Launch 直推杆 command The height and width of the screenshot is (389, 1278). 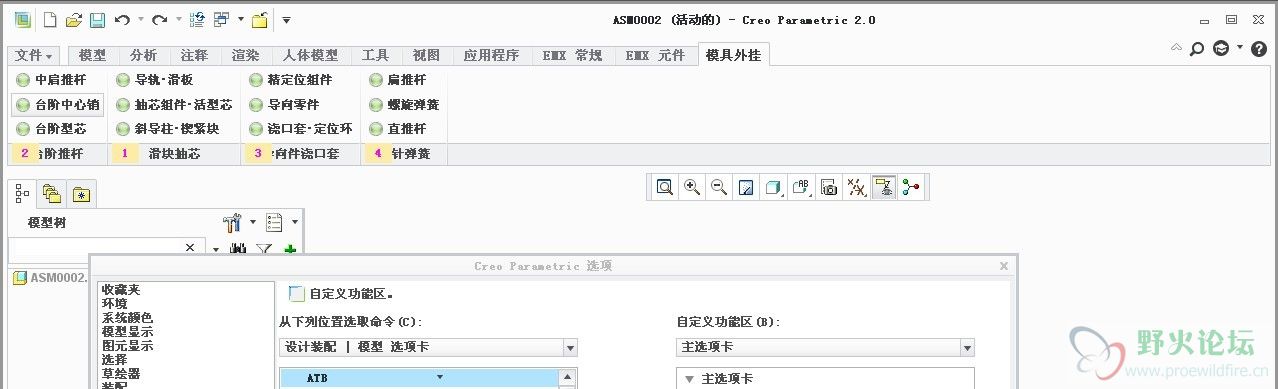[x=397, y=129]
